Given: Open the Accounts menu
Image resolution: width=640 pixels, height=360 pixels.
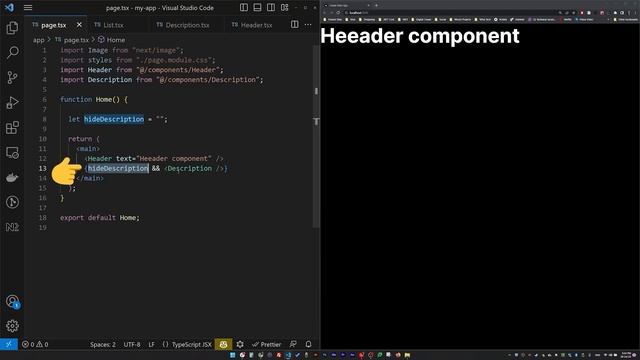Looking at the screenshot, I should (12, 302).
